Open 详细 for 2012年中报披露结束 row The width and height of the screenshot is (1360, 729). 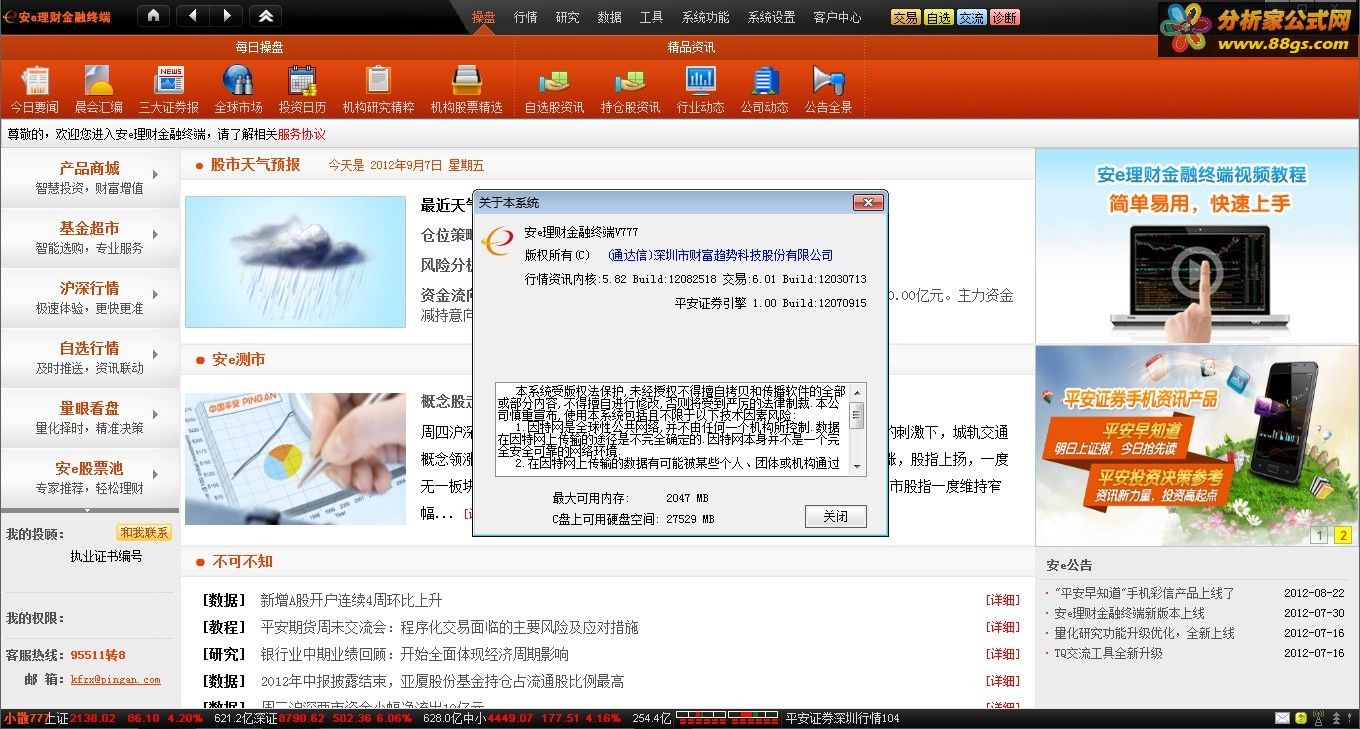[x=1003, y=681]
